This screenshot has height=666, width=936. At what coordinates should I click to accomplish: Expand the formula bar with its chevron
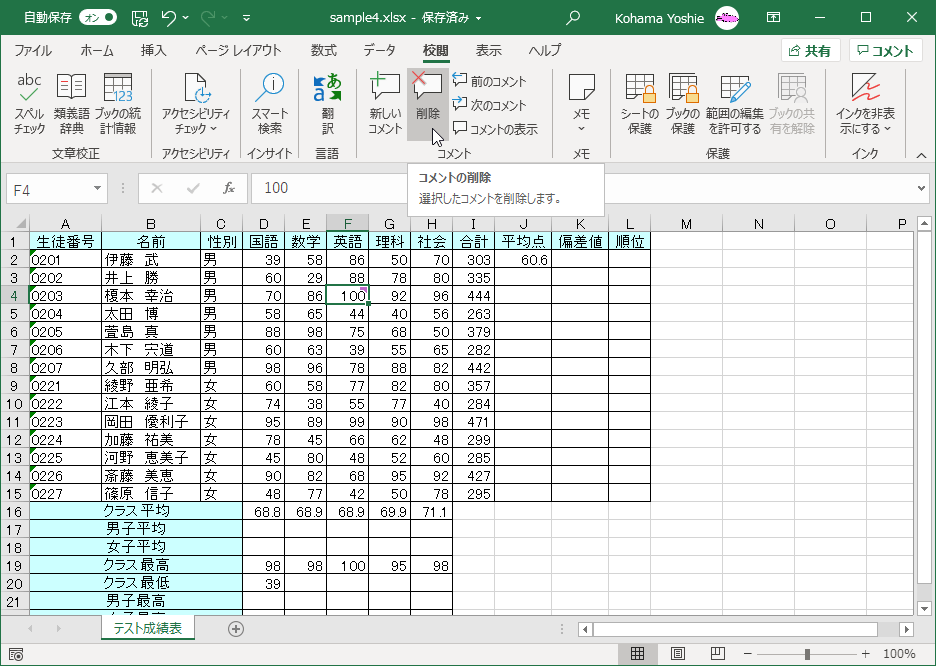pyautogui.click(x=921, y=187)
